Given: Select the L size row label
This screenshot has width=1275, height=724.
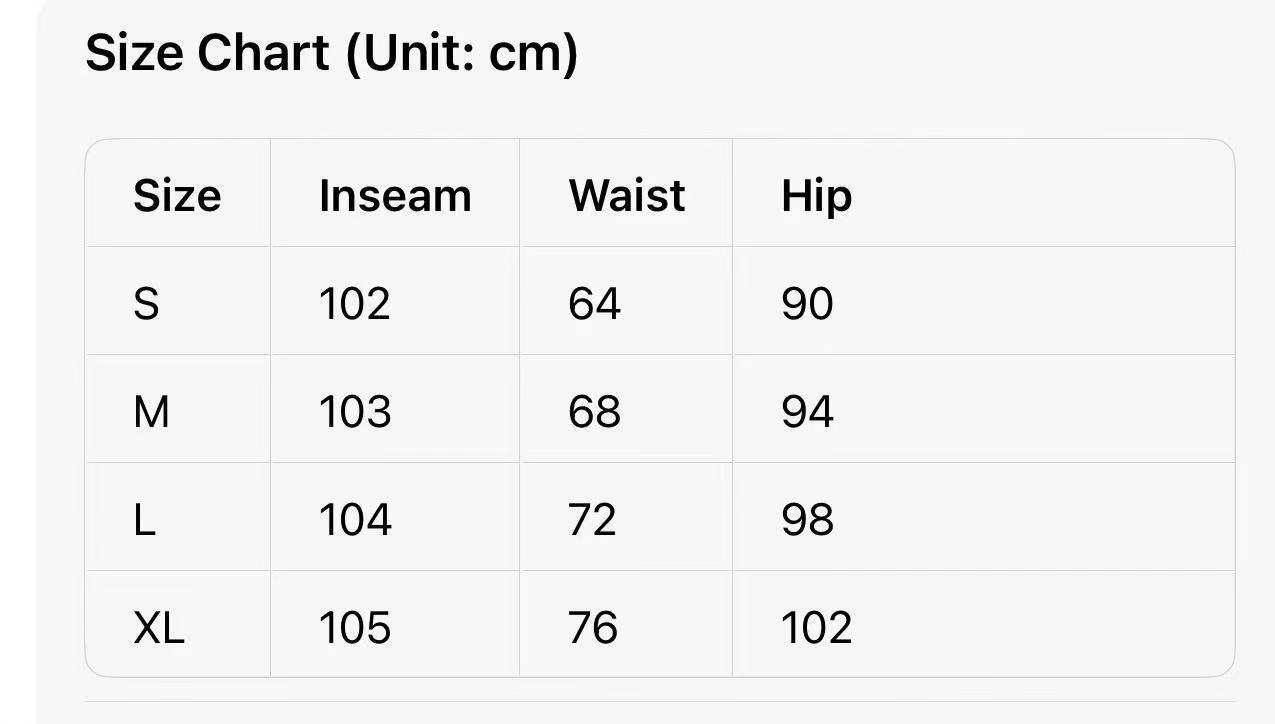Looking at the screenshot, I should [x=144, y=519].
